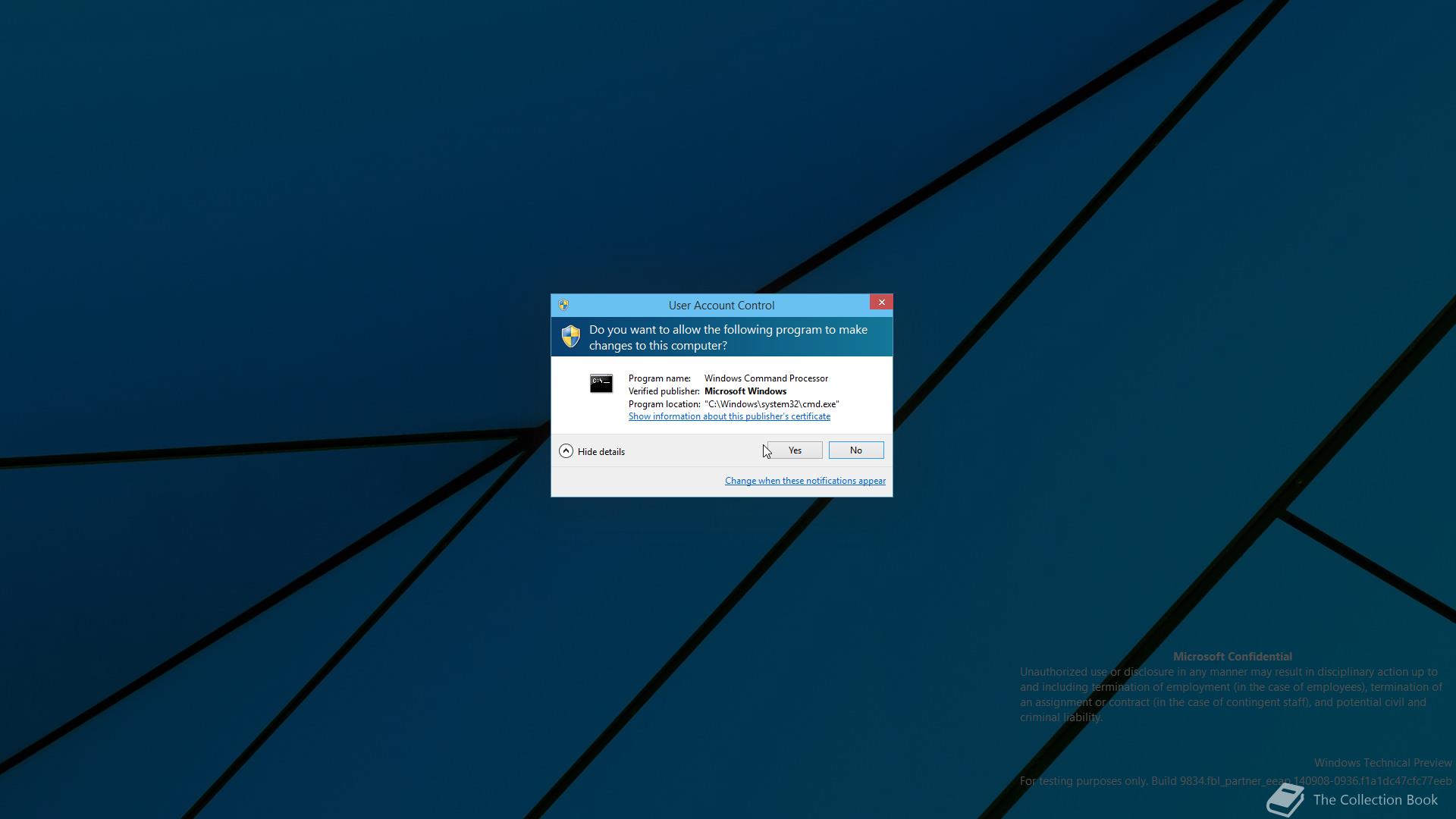
Task: Click the shield icon in title bar
Action: [563, 305]
